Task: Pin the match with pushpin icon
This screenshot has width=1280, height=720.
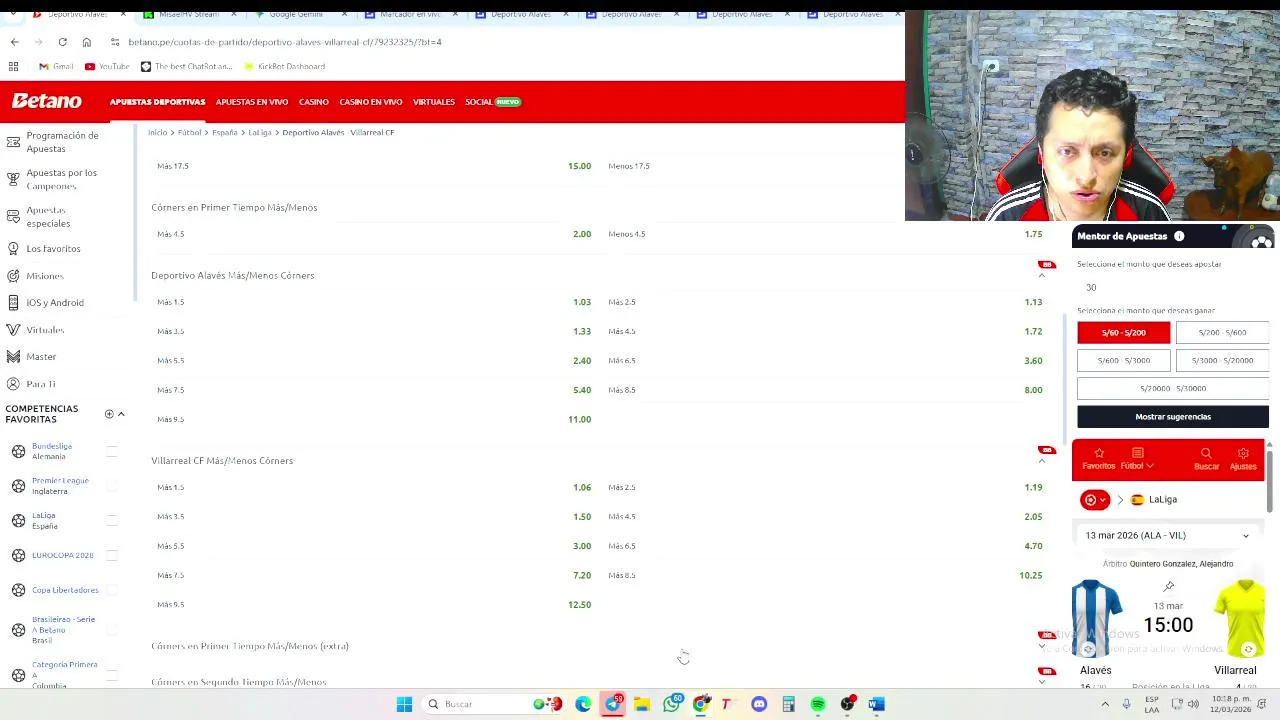Action: click(1168, 586)
